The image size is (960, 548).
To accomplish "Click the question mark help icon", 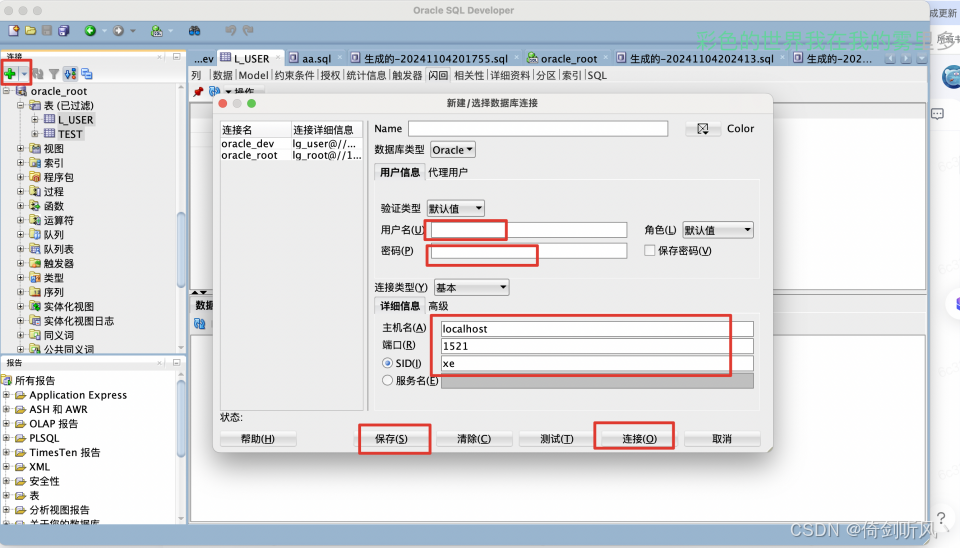I will [941, 518].
